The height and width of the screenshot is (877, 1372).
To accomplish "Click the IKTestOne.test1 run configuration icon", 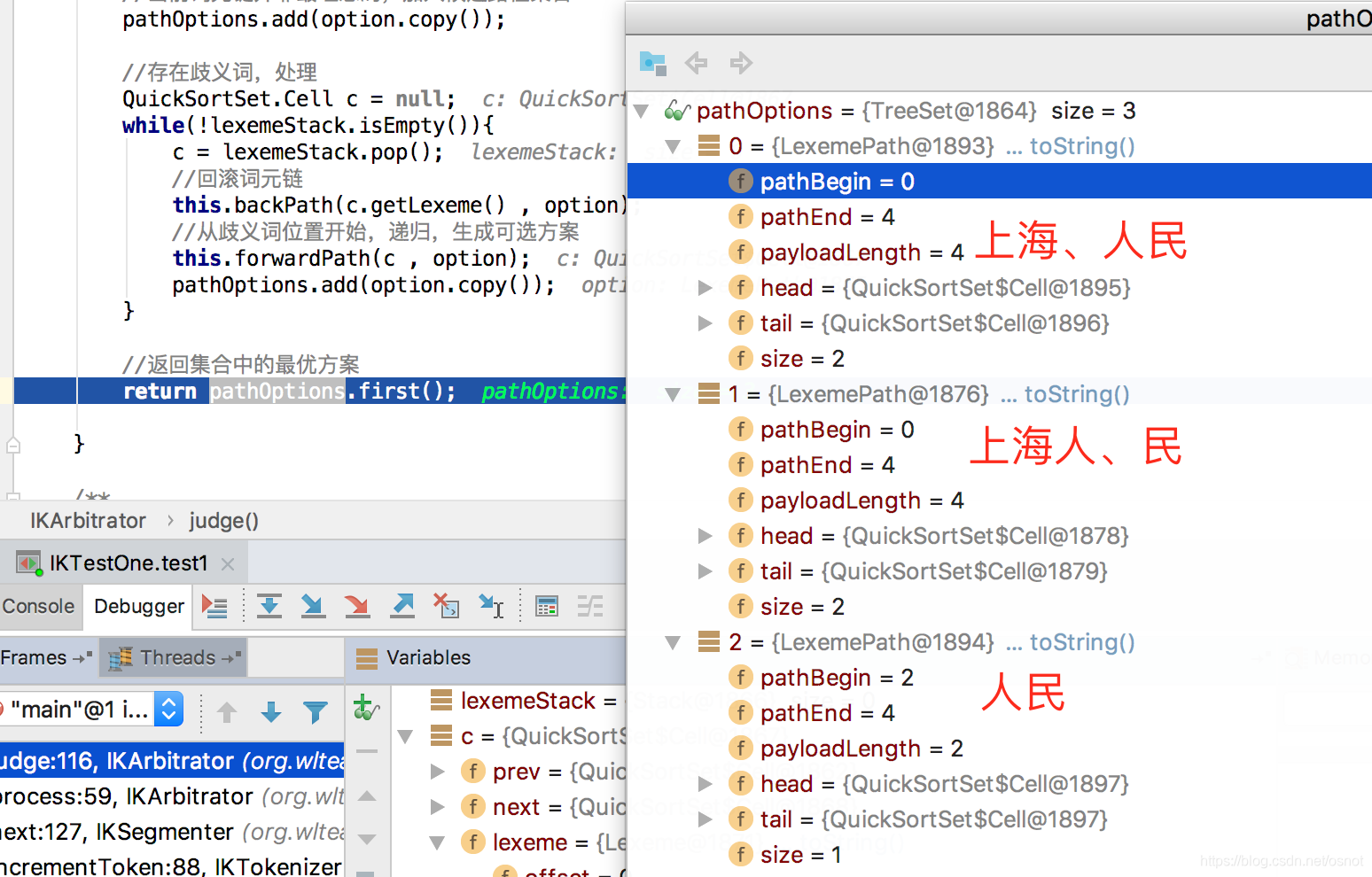I will click(x=28, y=563).
